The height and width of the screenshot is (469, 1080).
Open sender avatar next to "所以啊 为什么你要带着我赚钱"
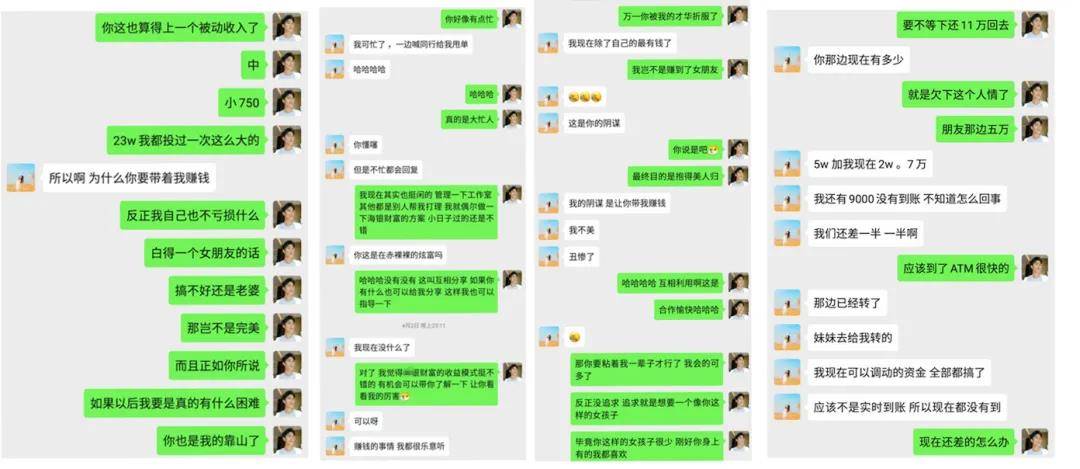pyautogui.click(x=21, y=177)
